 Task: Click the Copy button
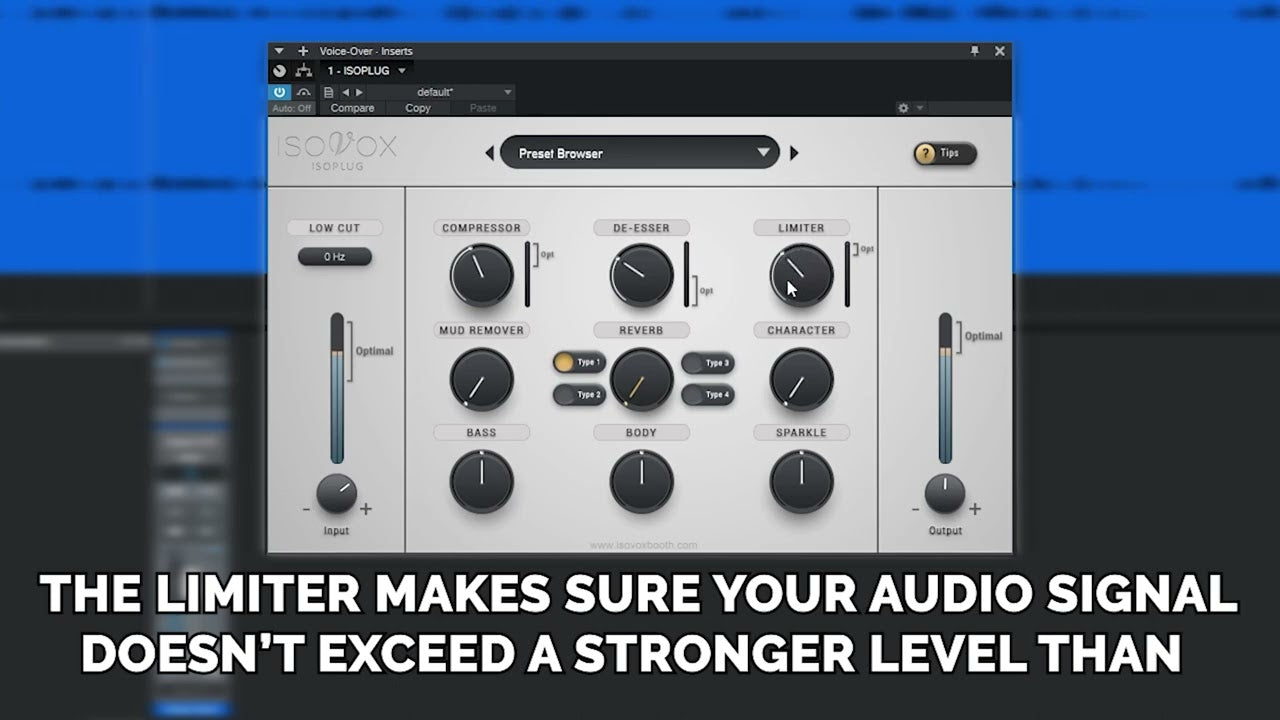pos(418,108)
